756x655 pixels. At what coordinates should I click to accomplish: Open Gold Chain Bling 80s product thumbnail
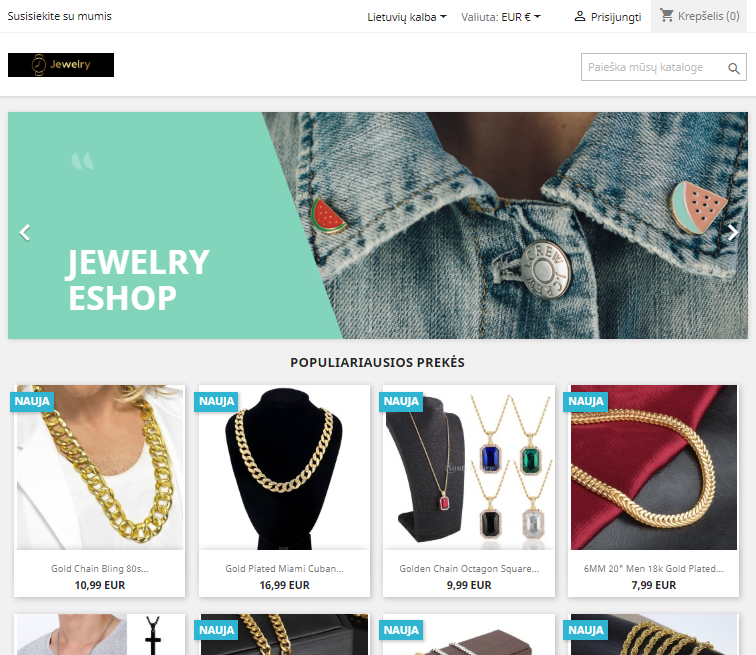[99, 467]
